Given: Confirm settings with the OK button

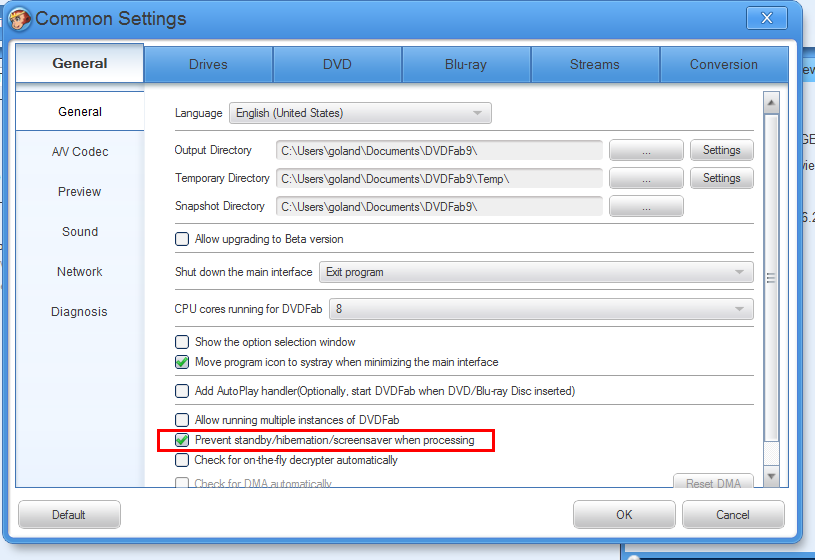Looking at the screenshot, I should point(624,515).
